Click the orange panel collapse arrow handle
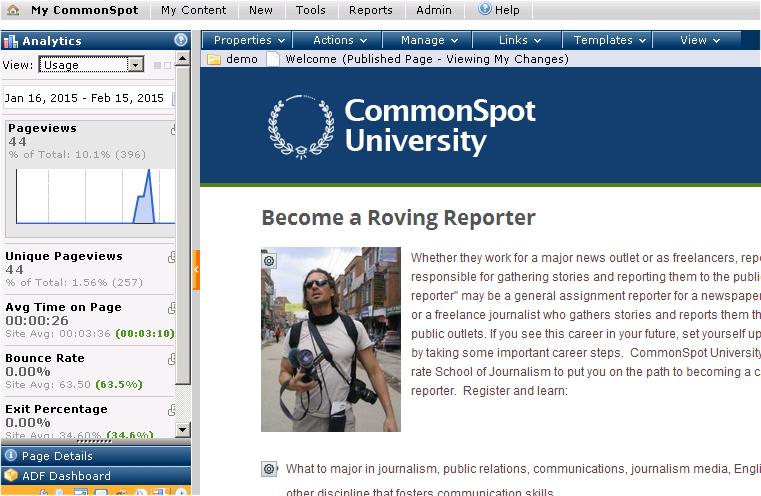 tap(196, 270)
